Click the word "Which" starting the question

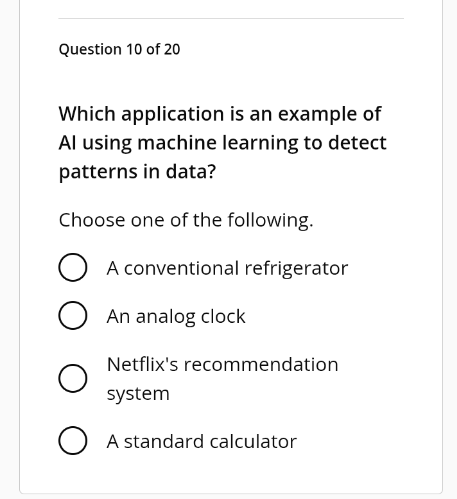[x=87, y=114]
